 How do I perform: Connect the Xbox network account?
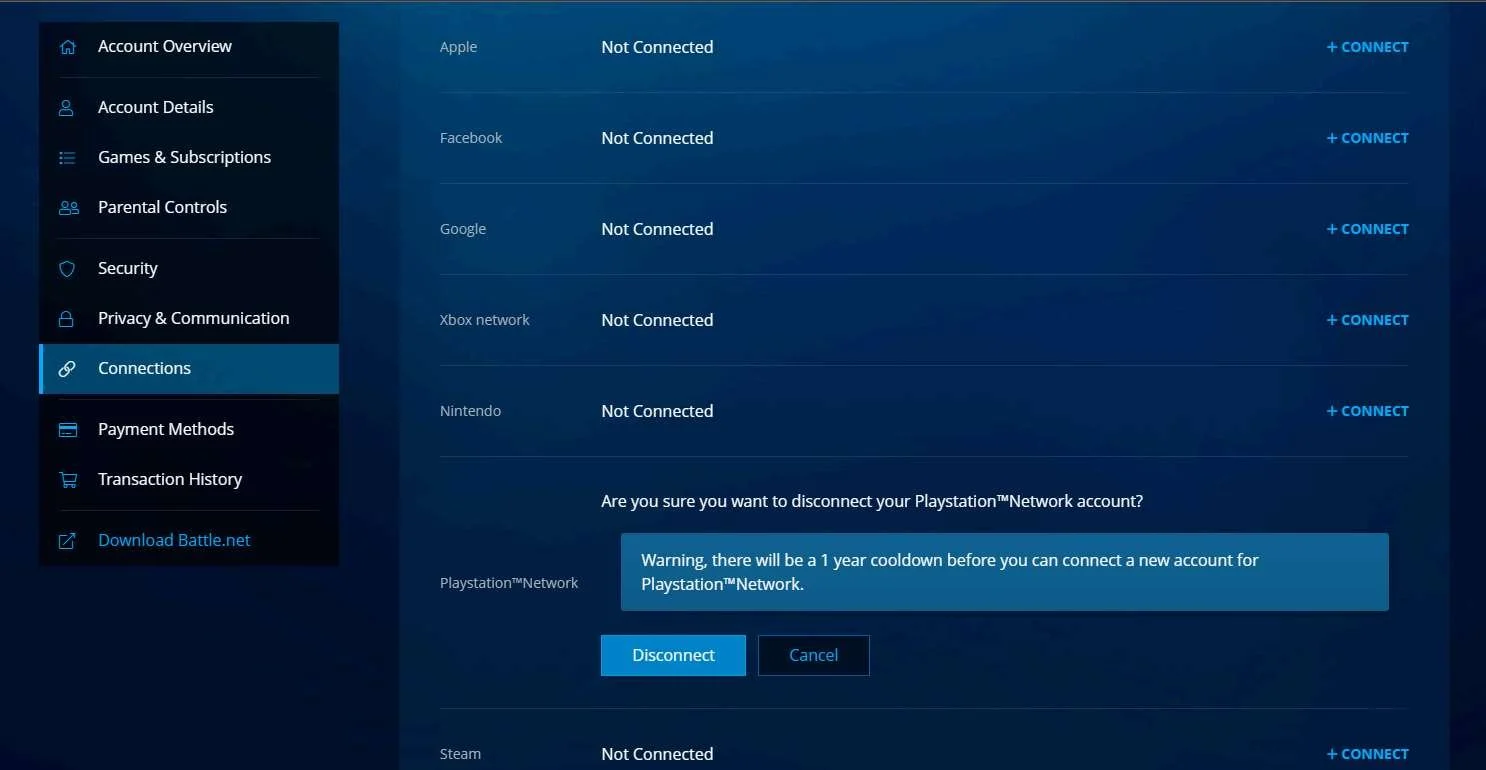coord(1367,320)
